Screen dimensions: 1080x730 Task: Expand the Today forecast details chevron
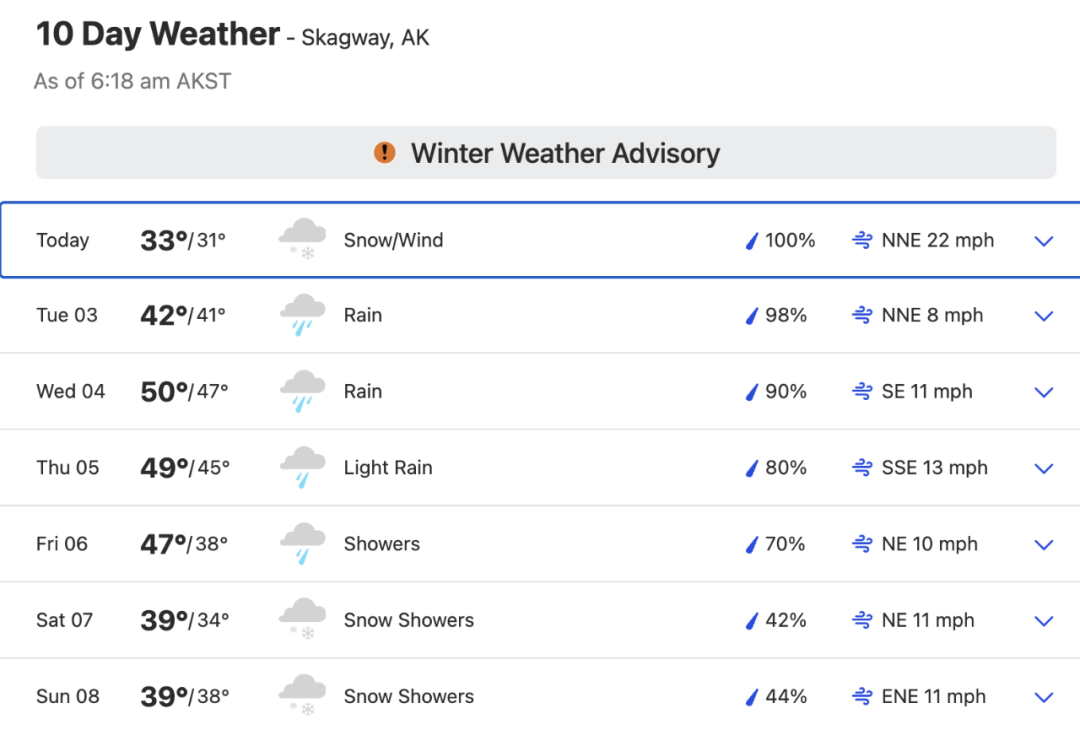(1044, 241)
